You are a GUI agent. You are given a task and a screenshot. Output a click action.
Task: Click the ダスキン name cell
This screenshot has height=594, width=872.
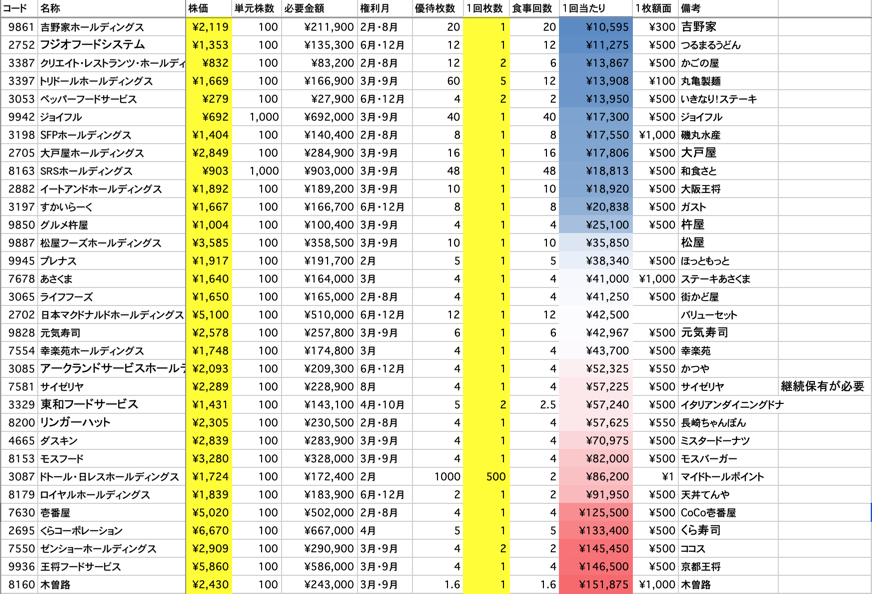click(x=111, y=440)
